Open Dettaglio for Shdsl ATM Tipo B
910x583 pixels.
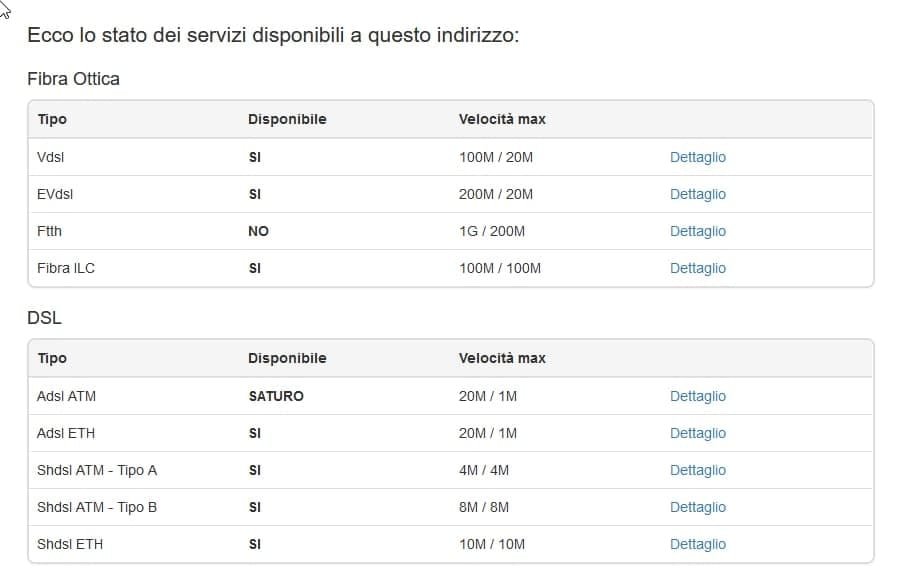[x=697, y=507]
